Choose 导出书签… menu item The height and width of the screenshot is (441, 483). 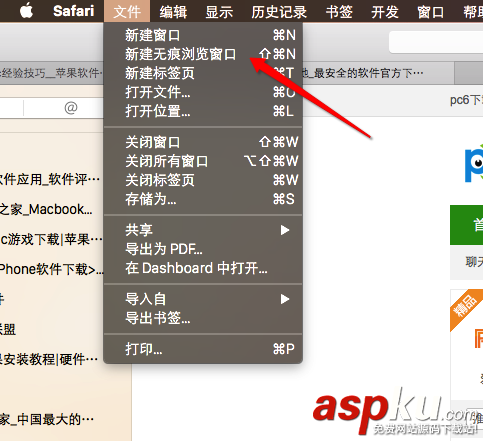[x=203, y=318]
